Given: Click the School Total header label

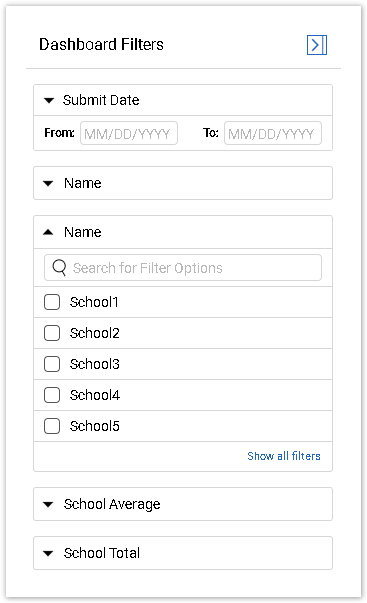Looking at the screenshot, I should (102, 553).
